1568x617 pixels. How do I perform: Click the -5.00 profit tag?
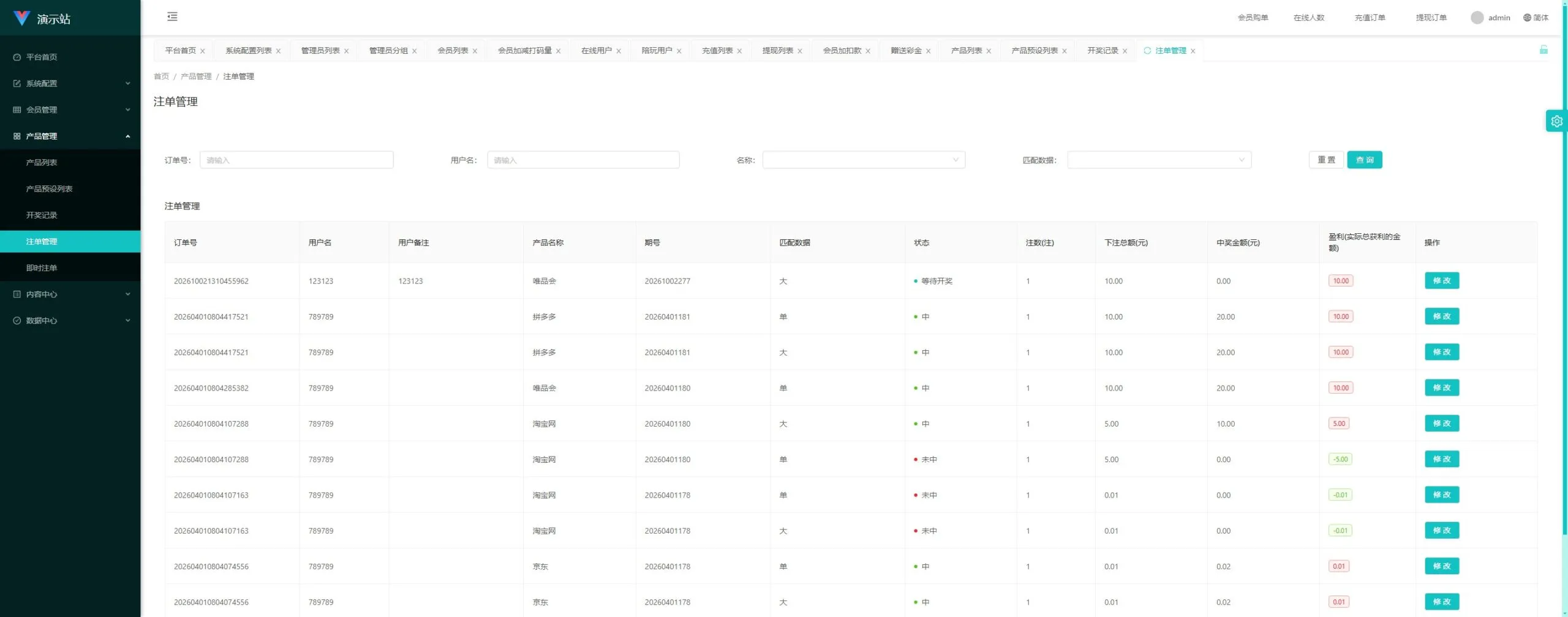[1340, 459]
